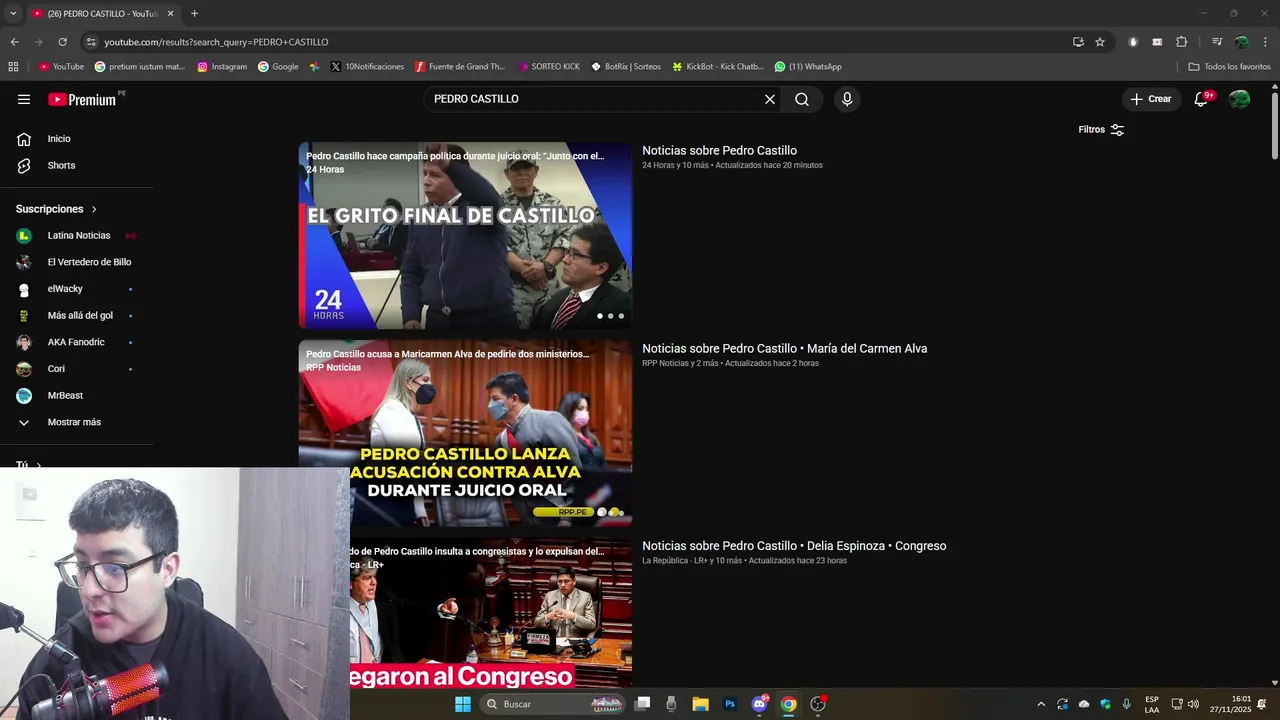Open the Filtros search filters
Image resolution: width=1280 pixels, height=720 pixels.
[1101, 130]
